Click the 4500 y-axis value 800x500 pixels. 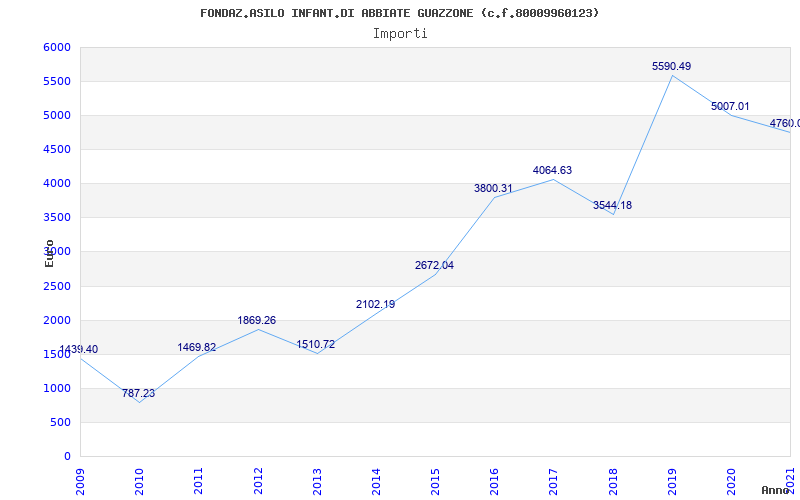point(57,149)
